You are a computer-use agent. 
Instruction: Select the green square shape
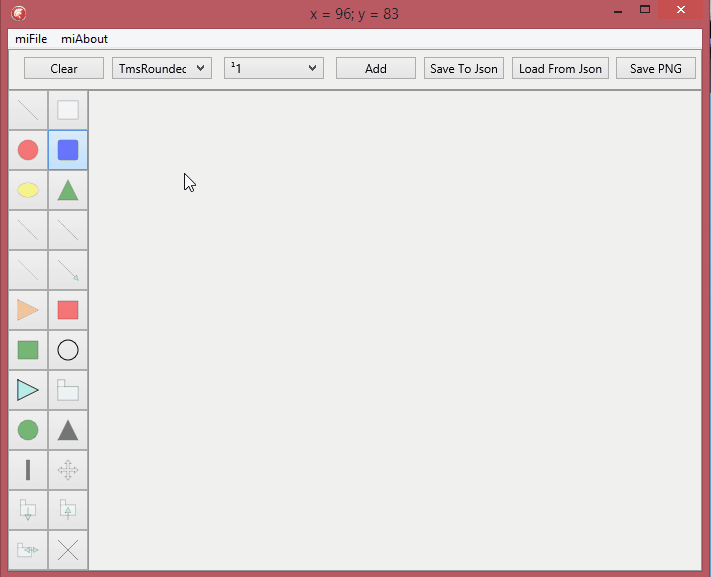coord(28,350)
